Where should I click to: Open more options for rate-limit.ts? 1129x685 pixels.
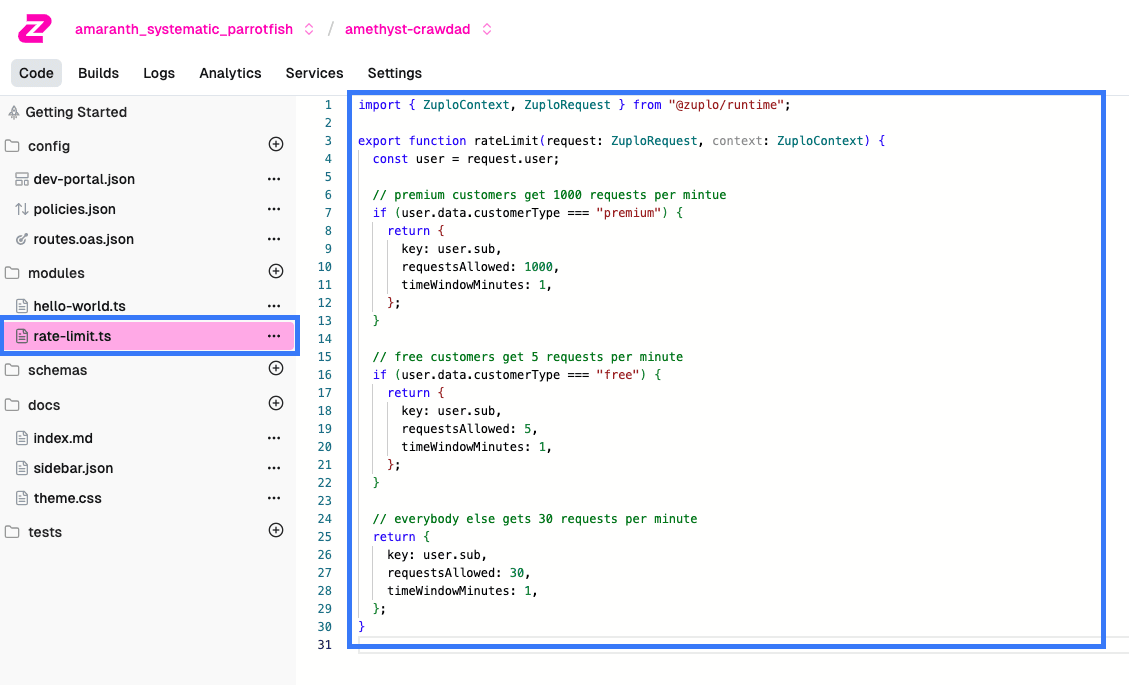[x=273, y=336]
